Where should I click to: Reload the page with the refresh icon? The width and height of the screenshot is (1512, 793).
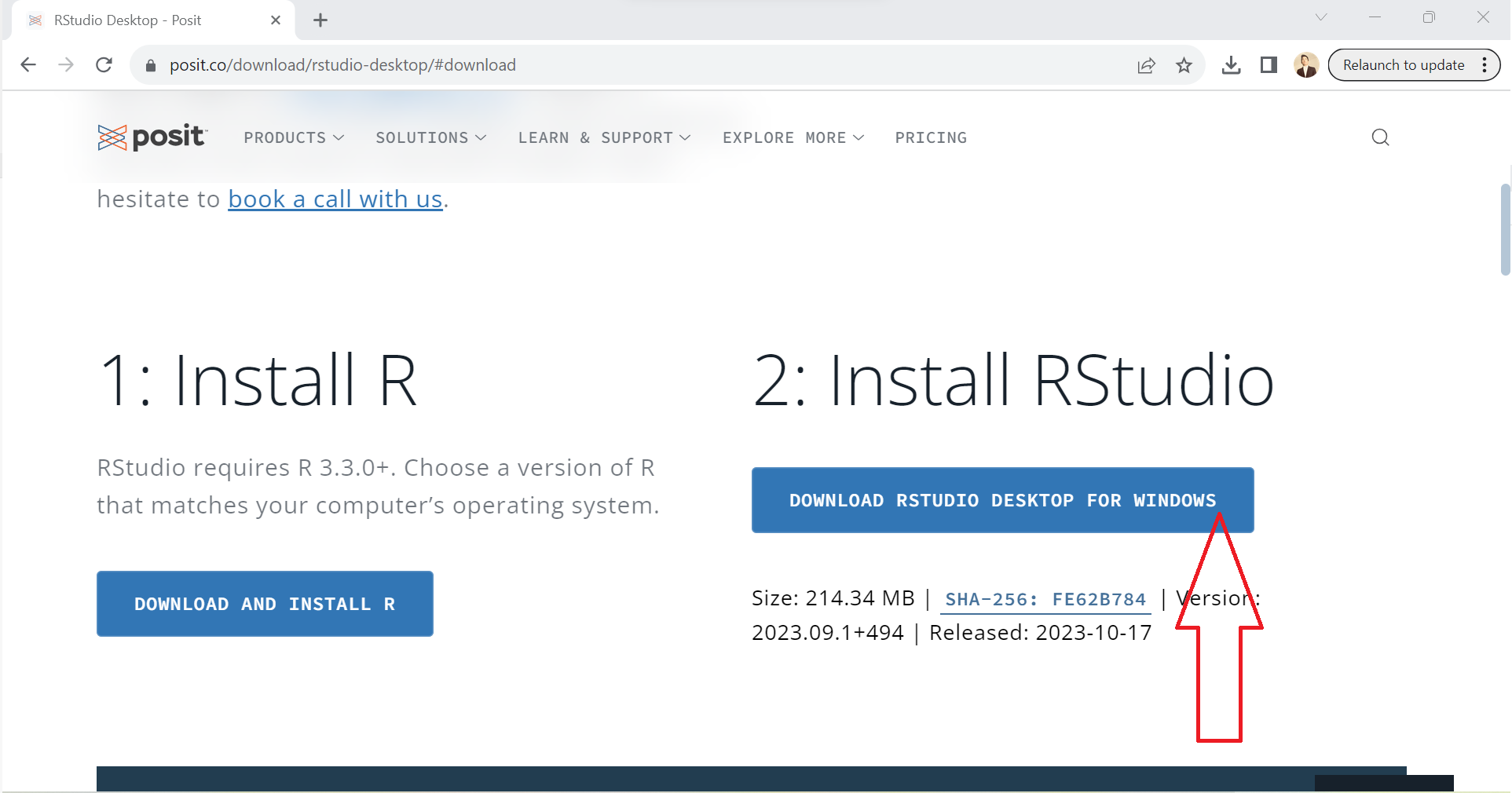[104, 65]
